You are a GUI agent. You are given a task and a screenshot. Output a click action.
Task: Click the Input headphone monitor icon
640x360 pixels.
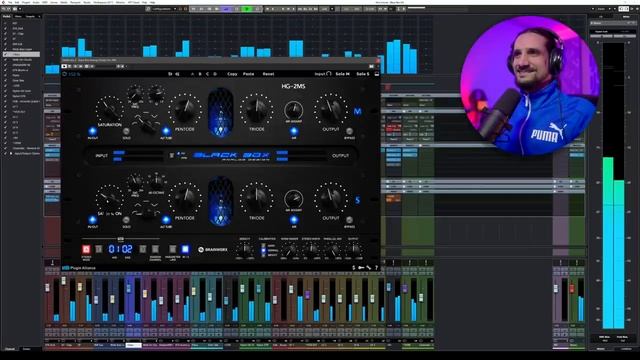pyautogui.click(x=329, y=74)
